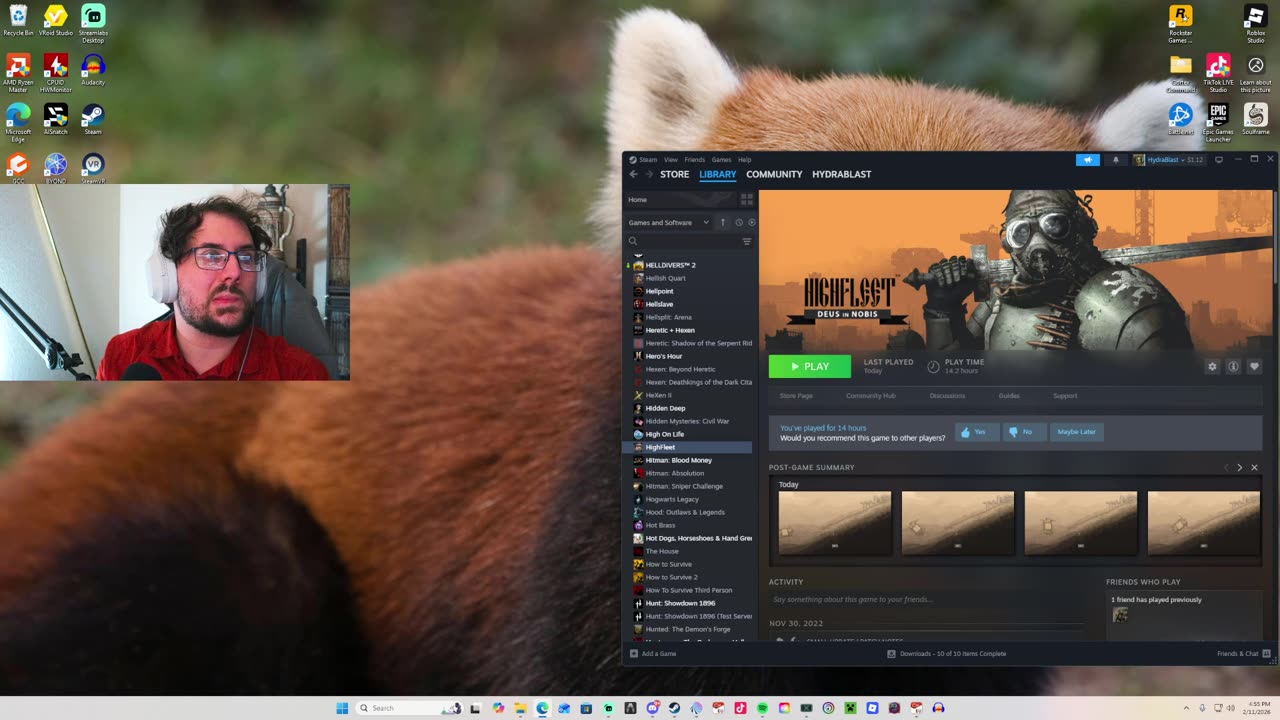Go to the STORE tab
This screenshot has width=1280, height=720.
(x=674, y=174)
